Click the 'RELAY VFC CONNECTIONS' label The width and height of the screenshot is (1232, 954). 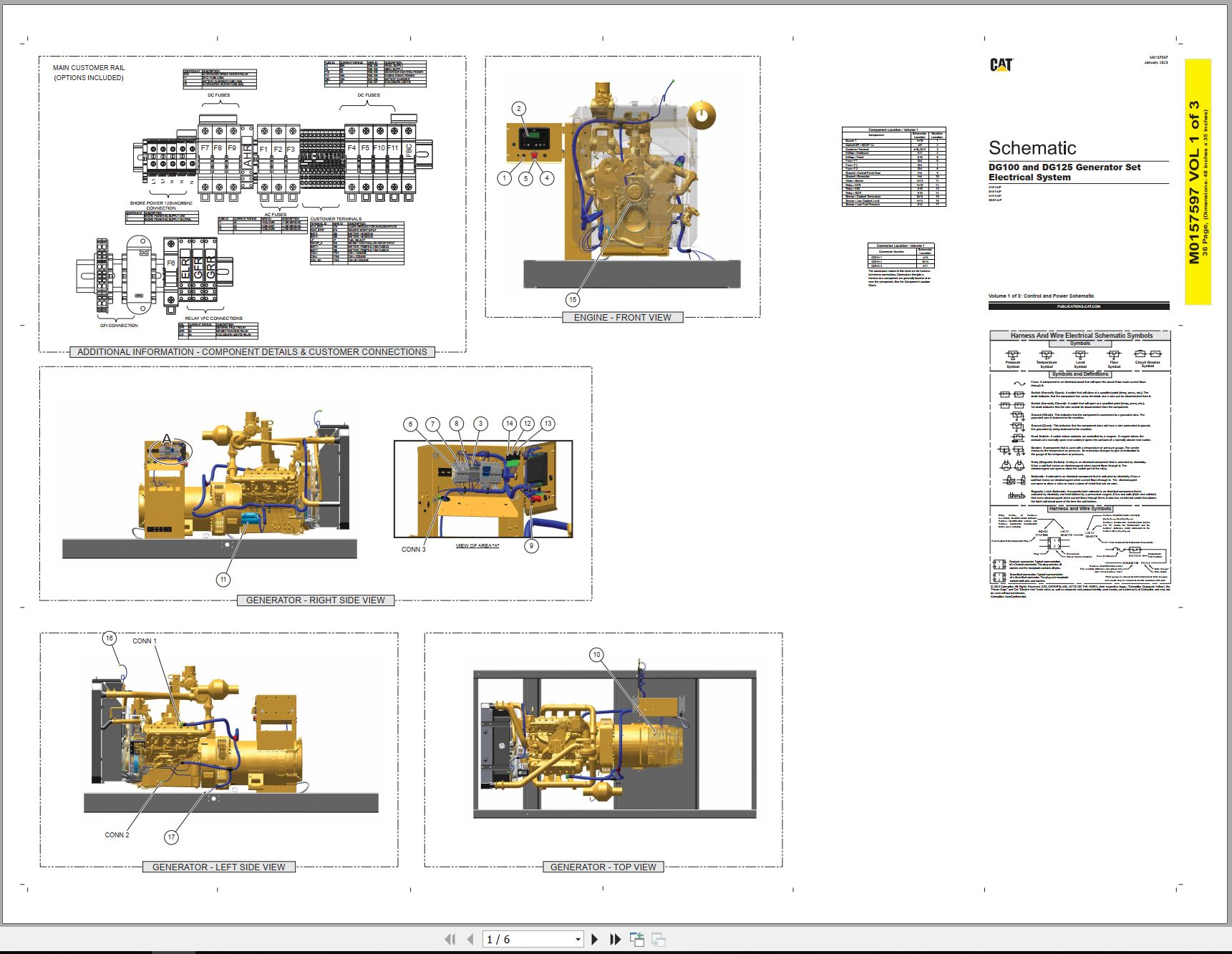tap(213, 318)
